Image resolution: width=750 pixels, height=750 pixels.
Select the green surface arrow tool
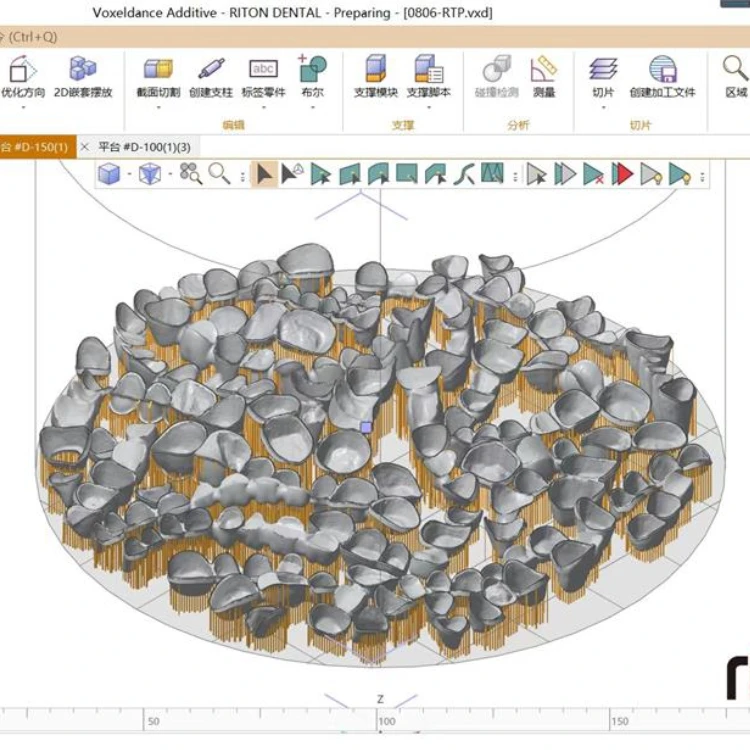(x=435, y=174)
